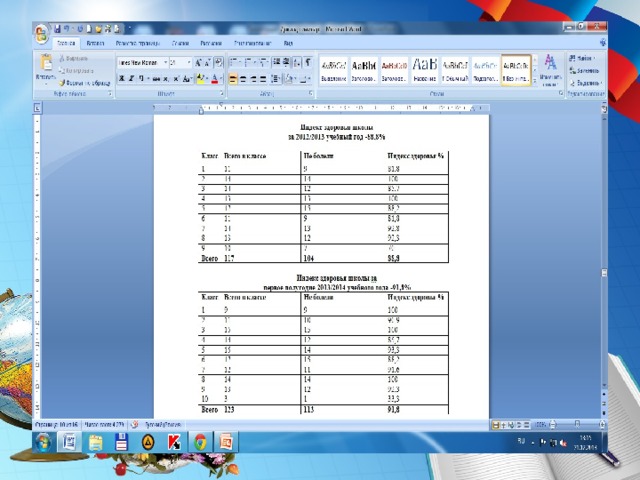Toggle Italic formatting
640x480 pixels.
[131, 78]
